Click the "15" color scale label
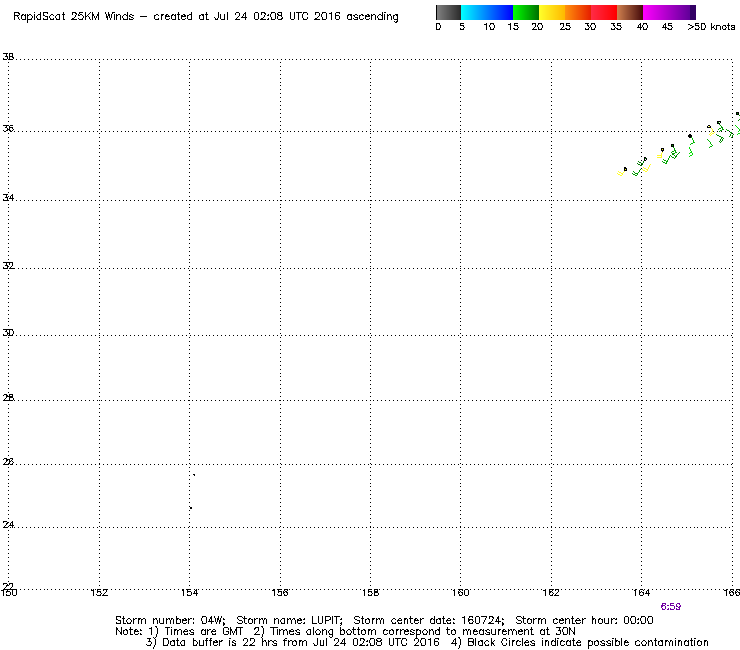740x650 pixels. [x=513, y=27]
